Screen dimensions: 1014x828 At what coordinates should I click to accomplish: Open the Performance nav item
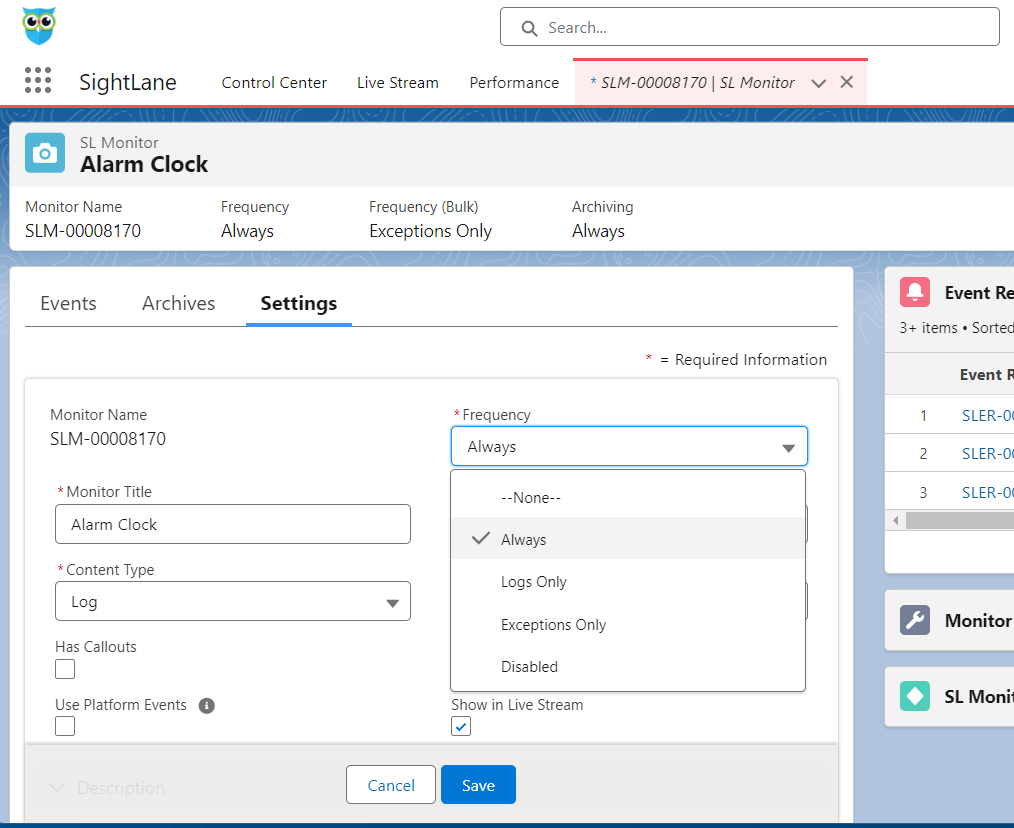[514, 83]
